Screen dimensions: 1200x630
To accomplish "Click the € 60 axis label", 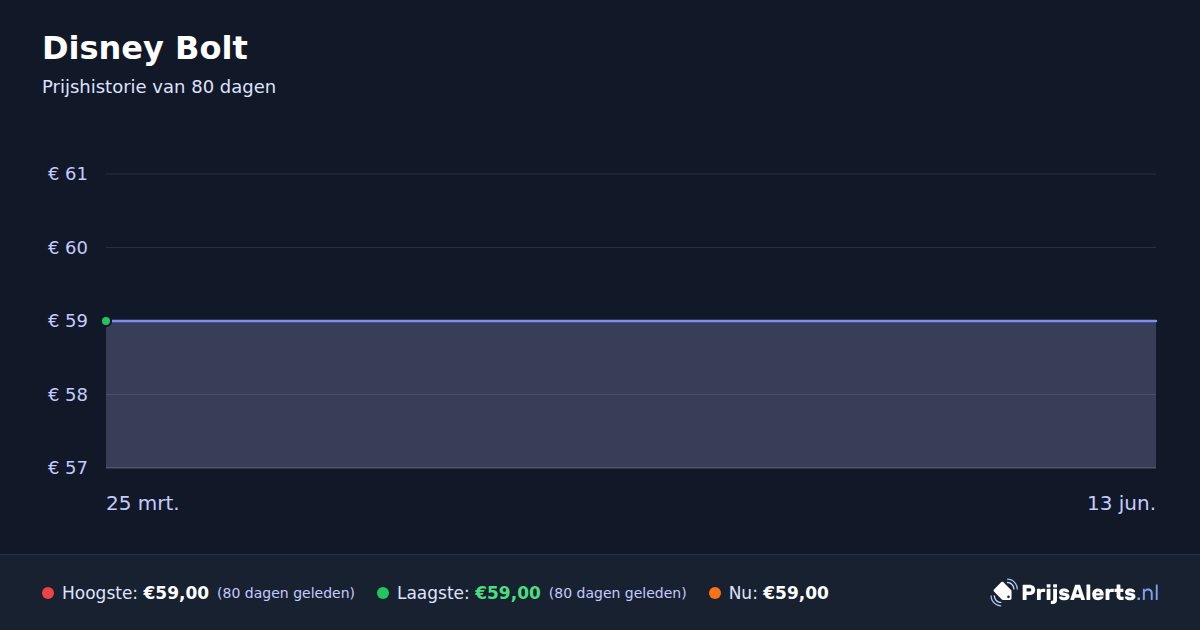I will point(68,247).
